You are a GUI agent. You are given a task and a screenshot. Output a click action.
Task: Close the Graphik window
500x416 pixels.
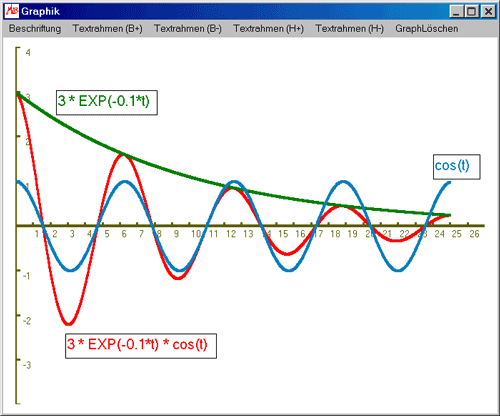click(x=488, y=12)
